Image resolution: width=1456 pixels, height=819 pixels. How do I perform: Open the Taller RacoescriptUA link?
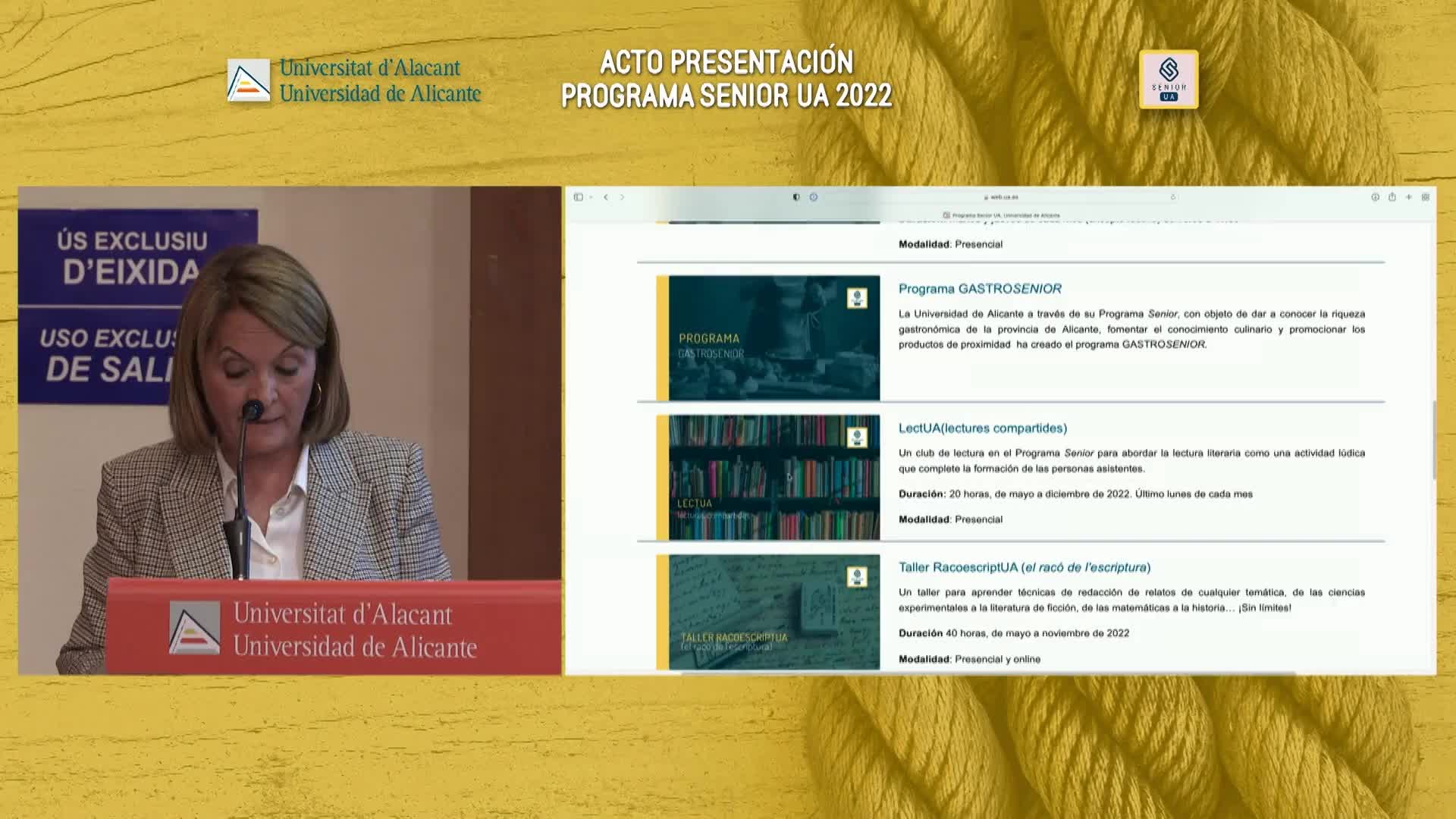click(1024, 567)
